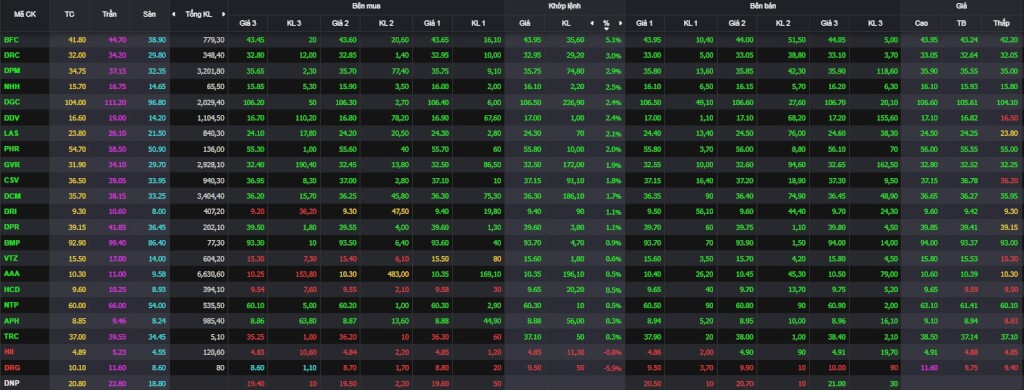Sort by the % column header
The image size is (1024, 390).
(606, 23)
